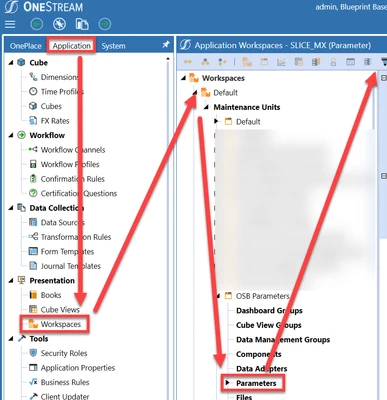Collapse the Data Collection section
This screenshot has height=400, width=387.
[x=11, y=208]
